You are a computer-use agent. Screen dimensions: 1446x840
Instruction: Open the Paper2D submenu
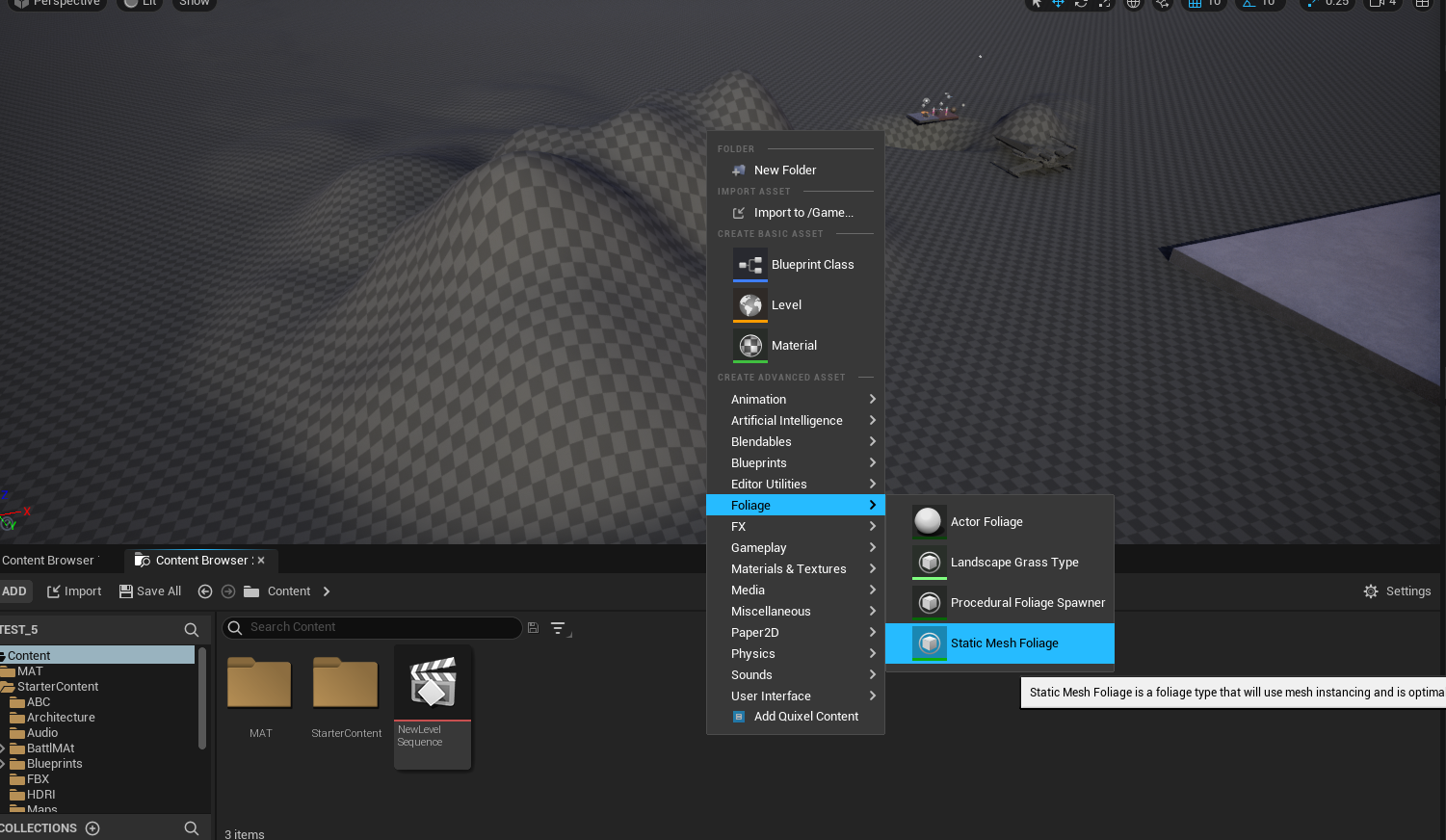tap(795, 632)
